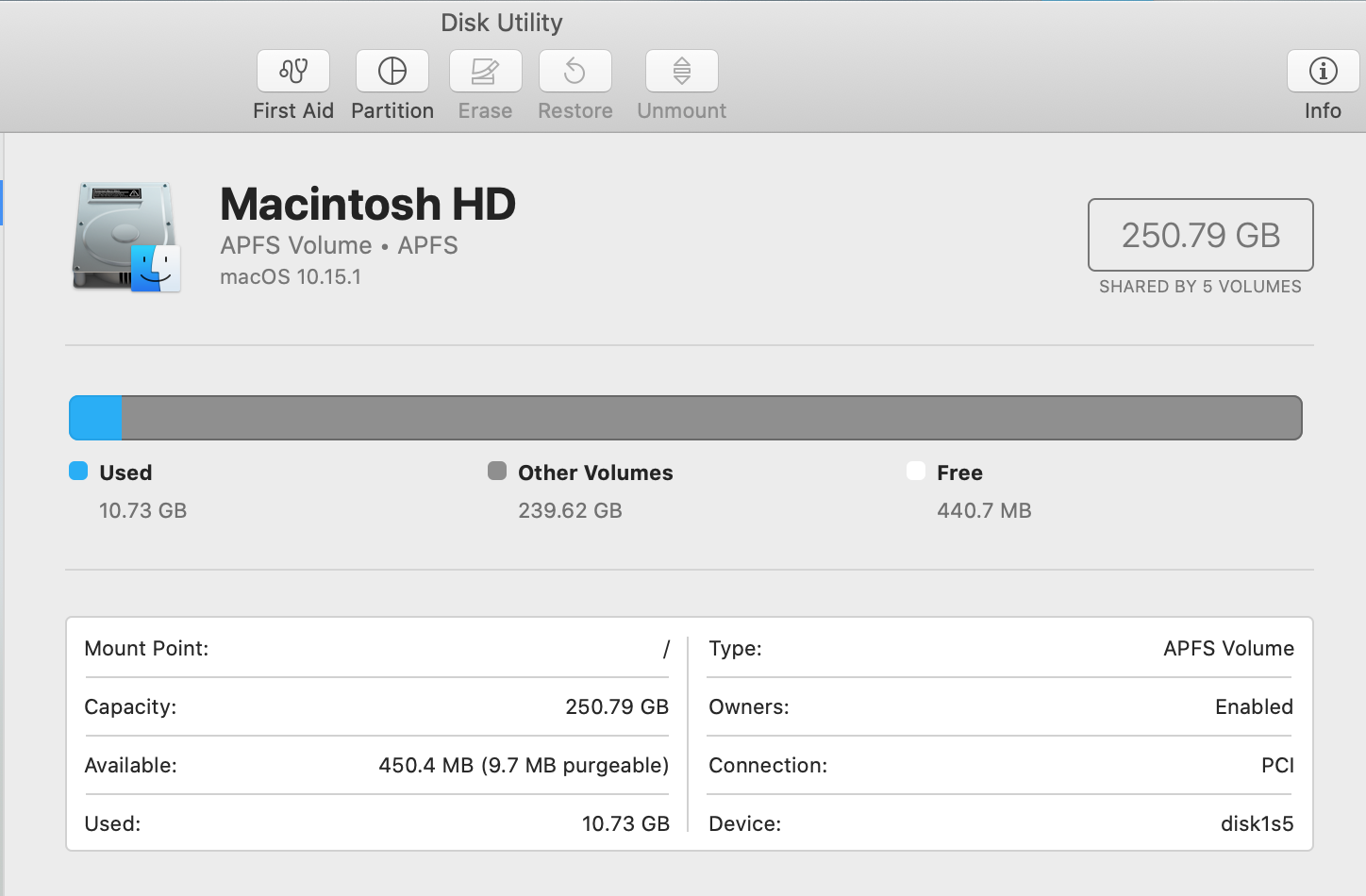Click the 'Disk Utility' window title
This screenshot has height=896, width=1366.
502,23
